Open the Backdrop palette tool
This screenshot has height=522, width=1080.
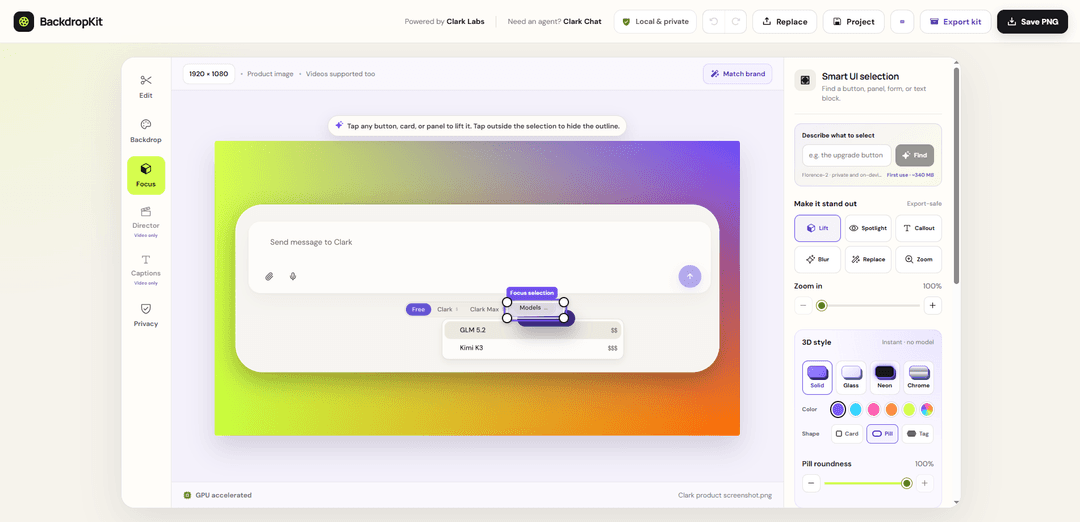coord(146,131)
